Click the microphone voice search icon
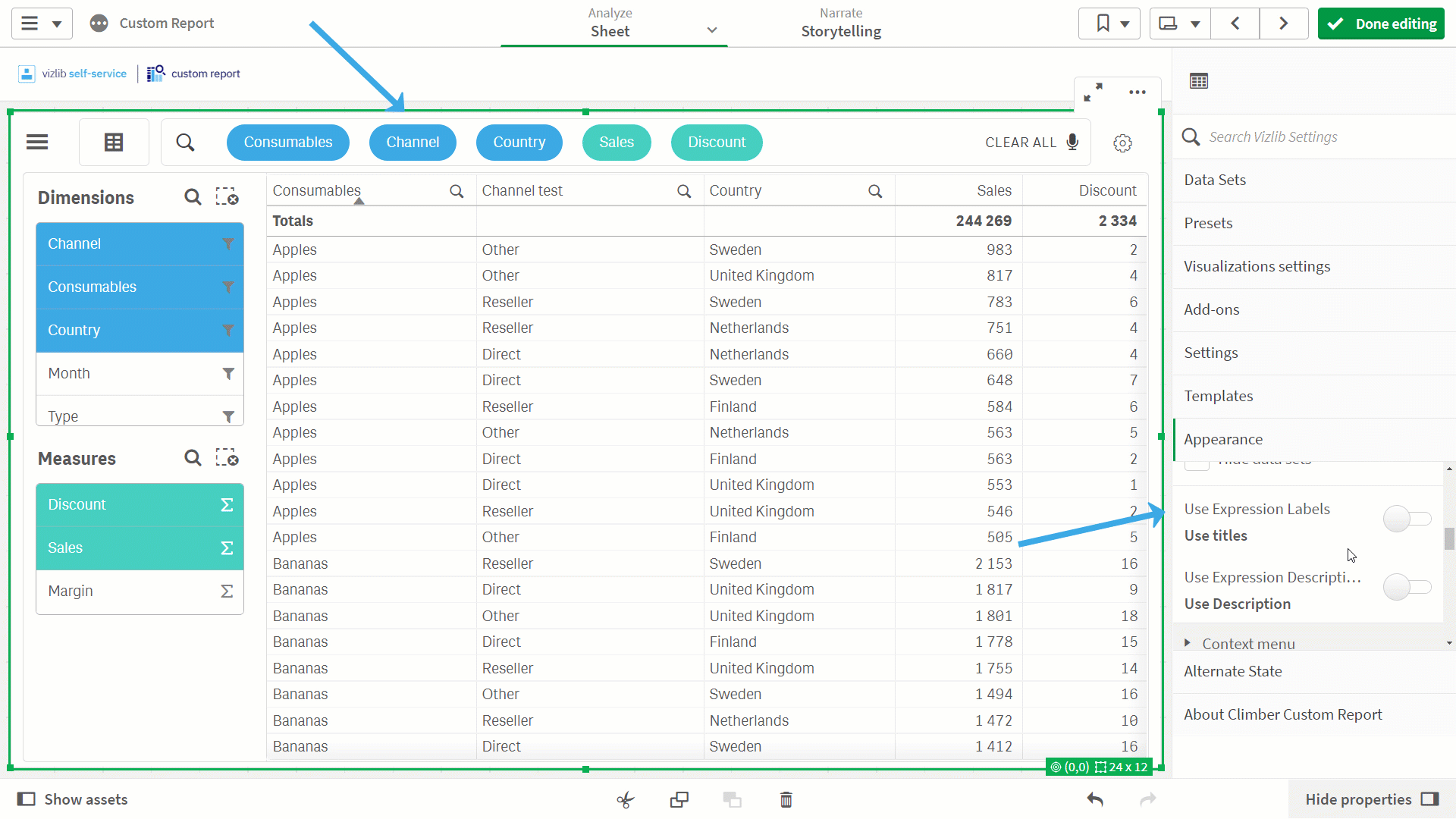 [1072, 142]
